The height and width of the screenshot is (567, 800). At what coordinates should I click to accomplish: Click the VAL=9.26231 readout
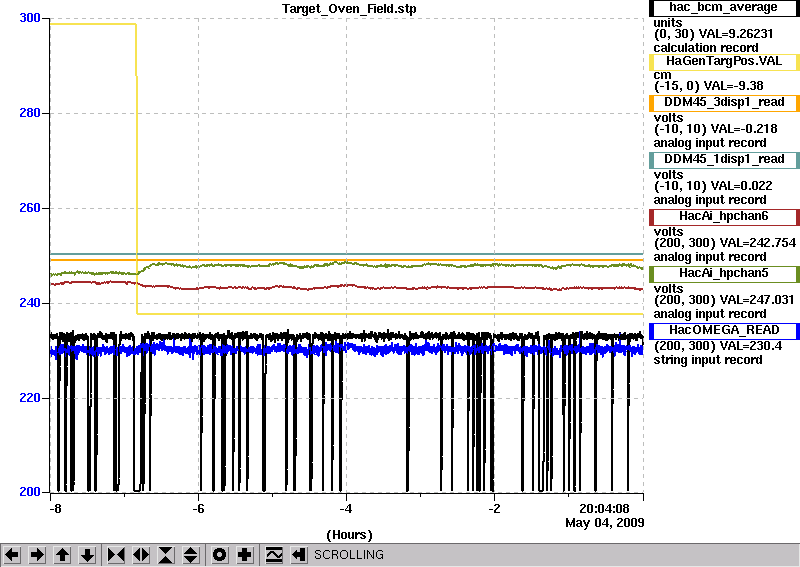click(736, 34)
